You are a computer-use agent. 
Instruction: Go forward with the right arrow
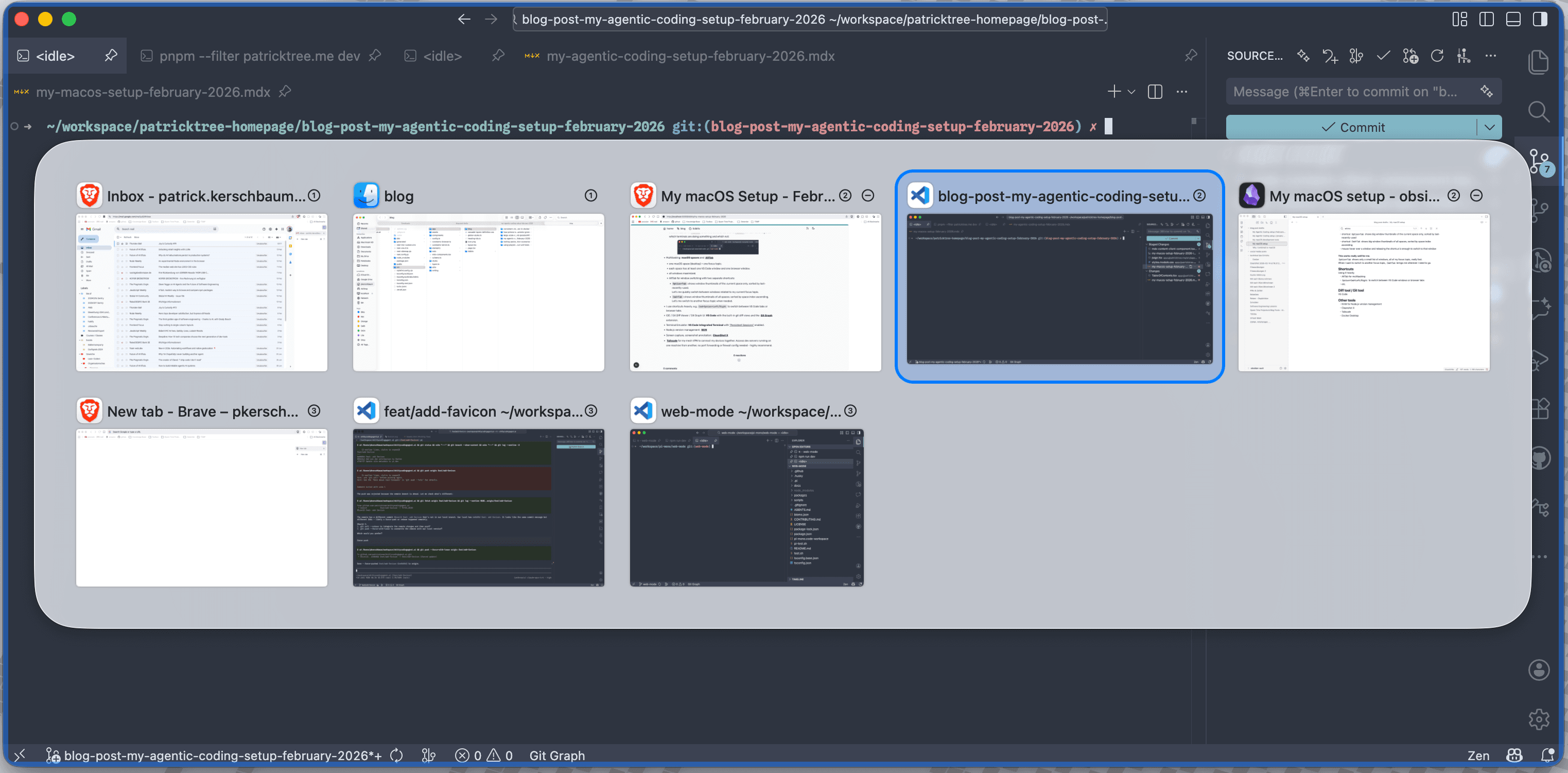click(491, 19)
